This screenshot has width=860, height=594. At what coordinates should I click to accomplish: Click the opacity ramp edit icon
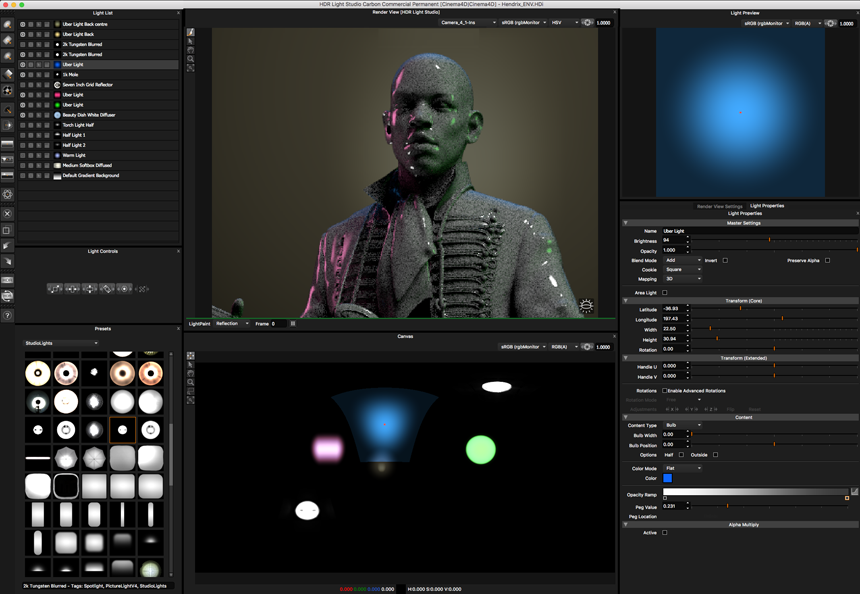click(x=854, y=491)
